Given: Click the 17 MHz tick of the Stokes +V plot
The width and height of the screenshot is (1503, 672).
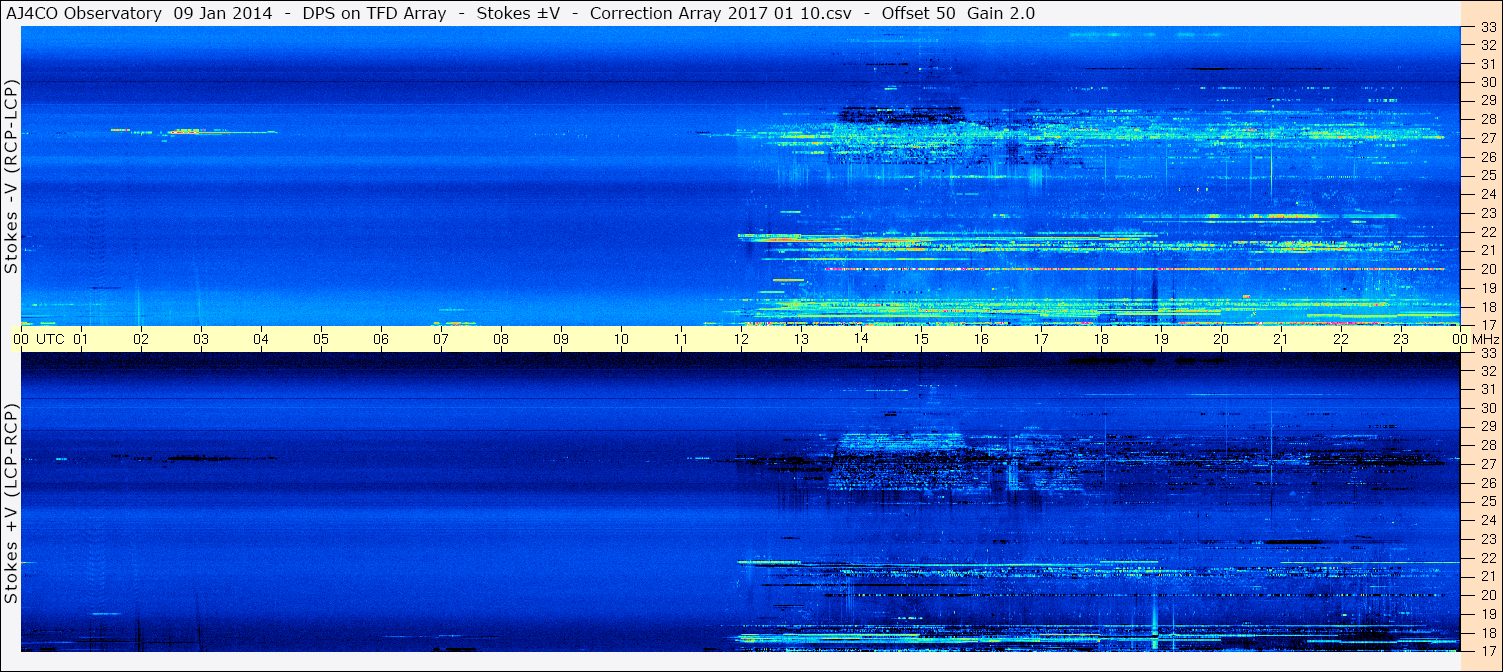Looking at the screenshot, I should 1487,650.
